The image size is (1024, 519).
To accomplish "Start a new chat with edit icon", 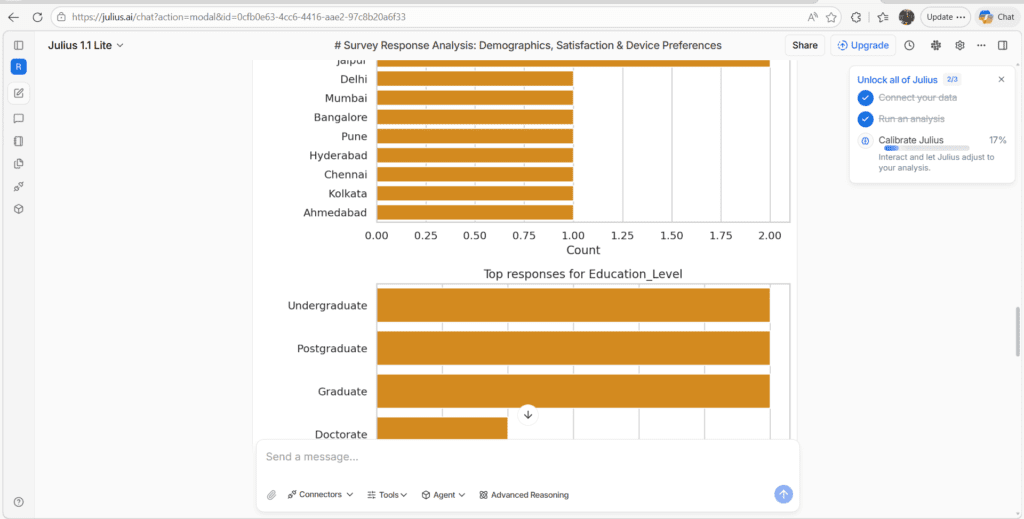I will pos(18,93).
